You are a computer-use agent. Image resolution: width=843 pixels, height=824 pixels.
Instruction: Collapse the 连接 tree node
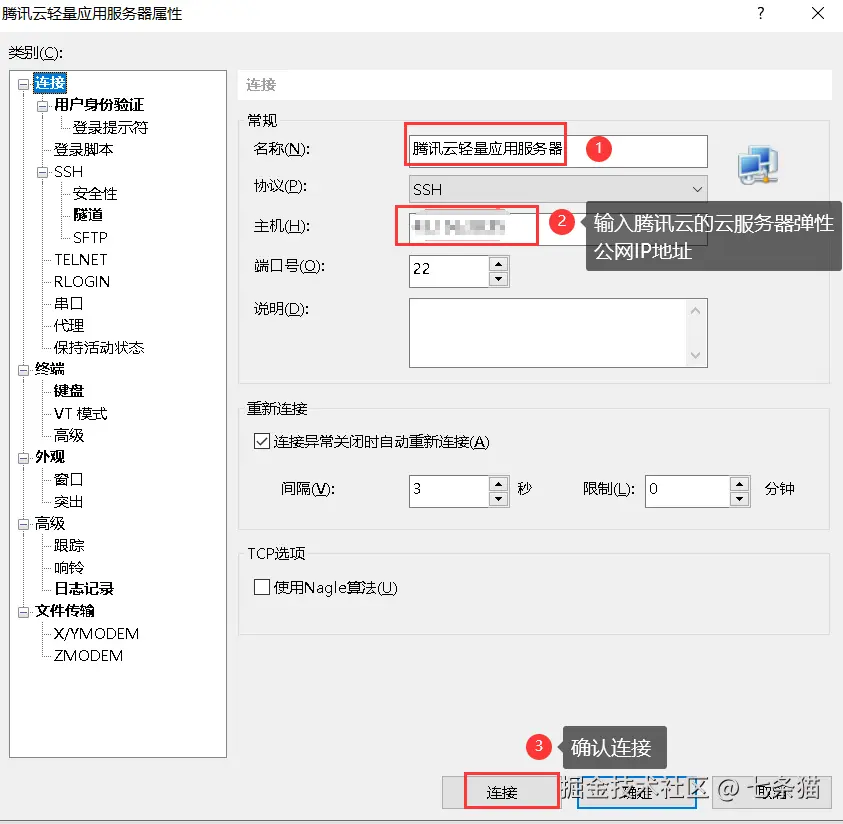click(x=23, y=84)
